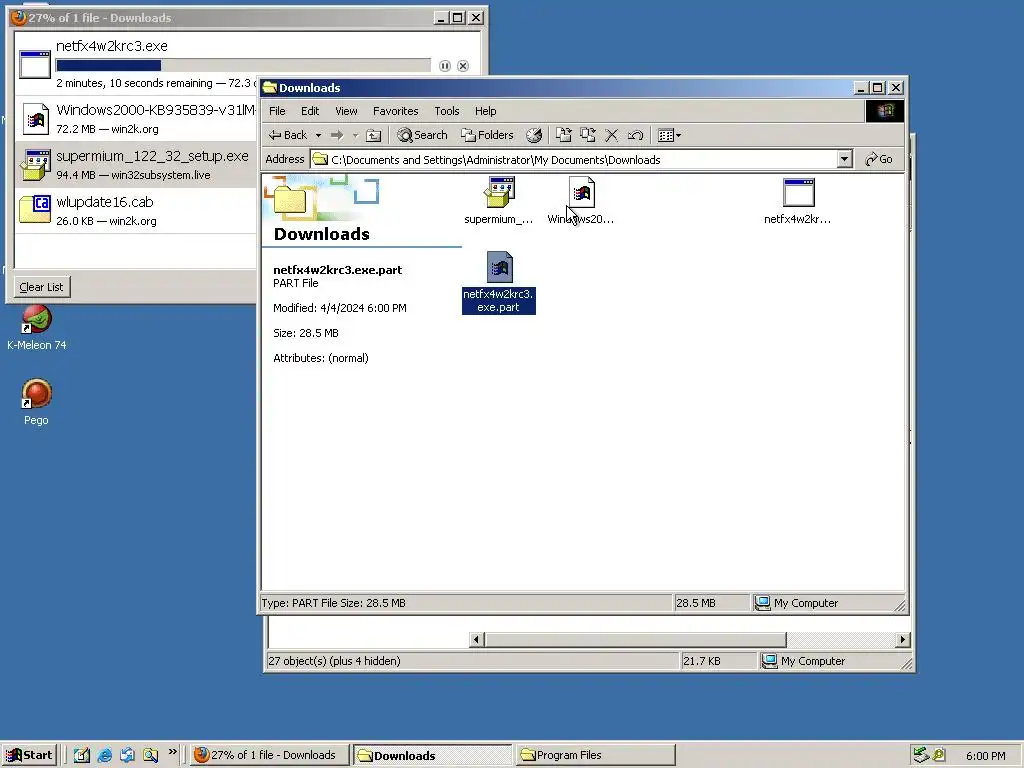
Task: Click the address bar path field
Action: (574, 159)
